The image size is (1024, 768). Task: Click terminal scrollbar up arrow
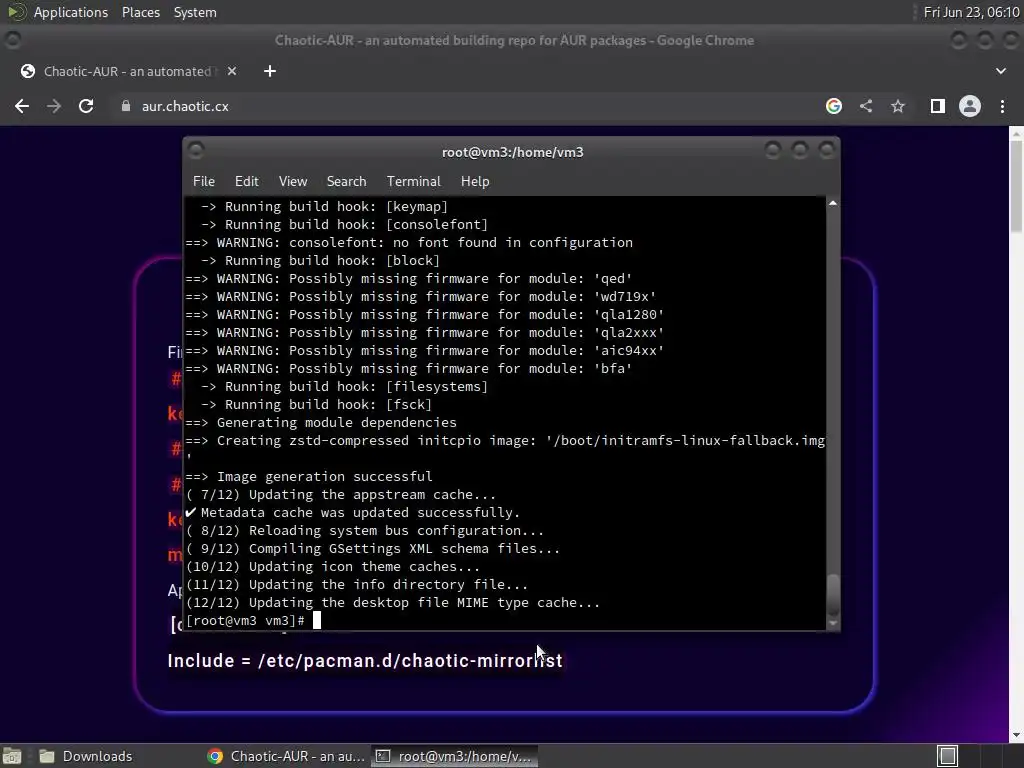click(833, 203)
